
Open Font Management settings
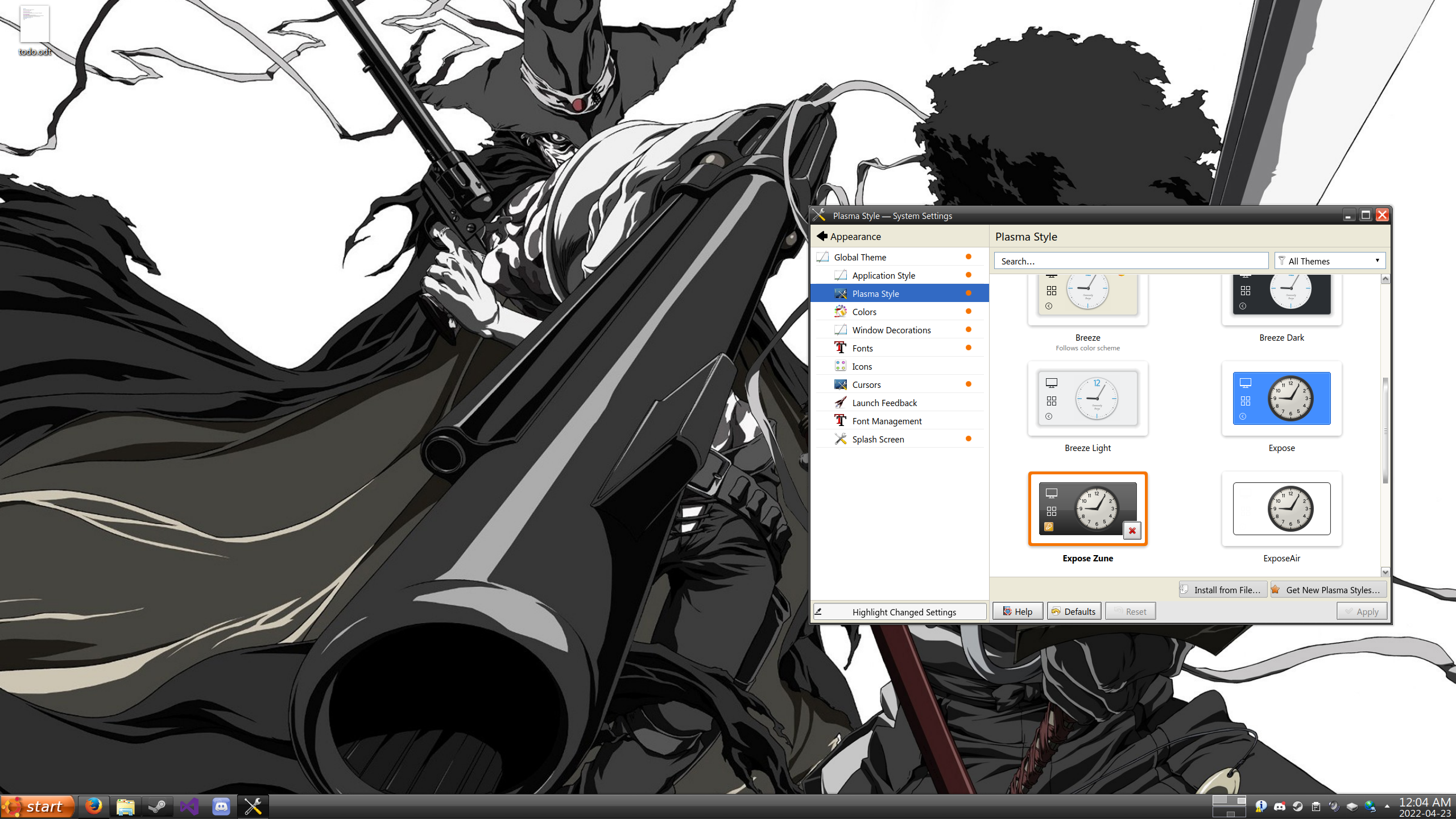tap(900, 421)
